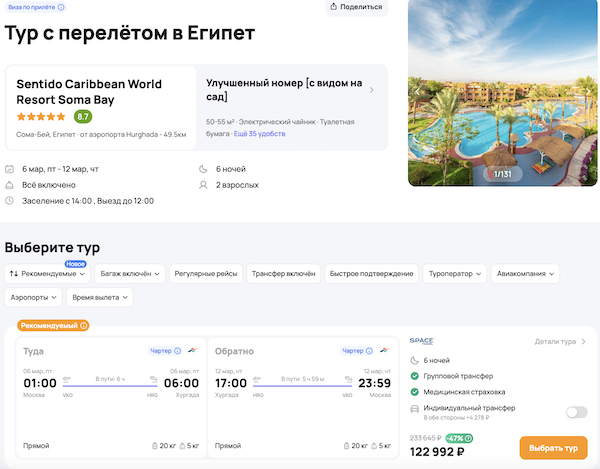Click the info icon on Рекомендуемый badge

pyautogui.click(x=84, y=325)
